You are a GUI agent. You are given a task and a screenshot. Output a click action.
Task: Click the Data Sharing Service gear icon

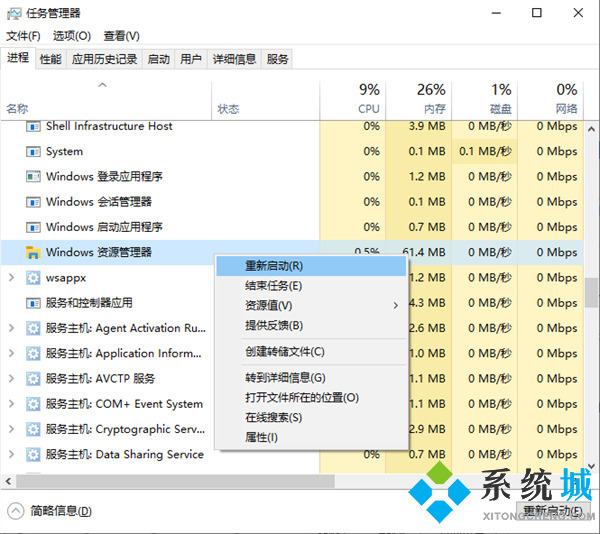(33, 454)
